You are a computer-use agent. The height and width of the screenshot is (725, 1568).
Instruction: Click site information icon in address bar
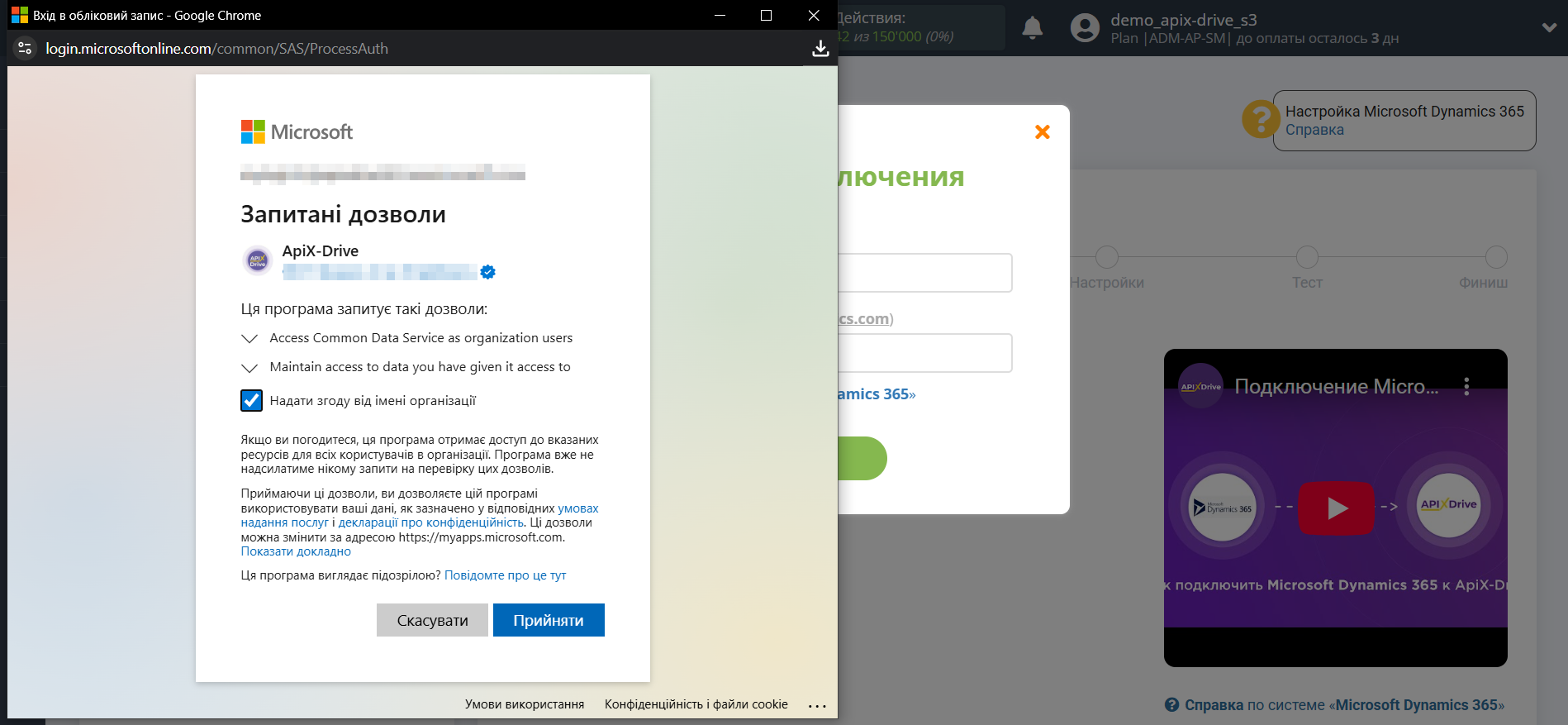25,49
